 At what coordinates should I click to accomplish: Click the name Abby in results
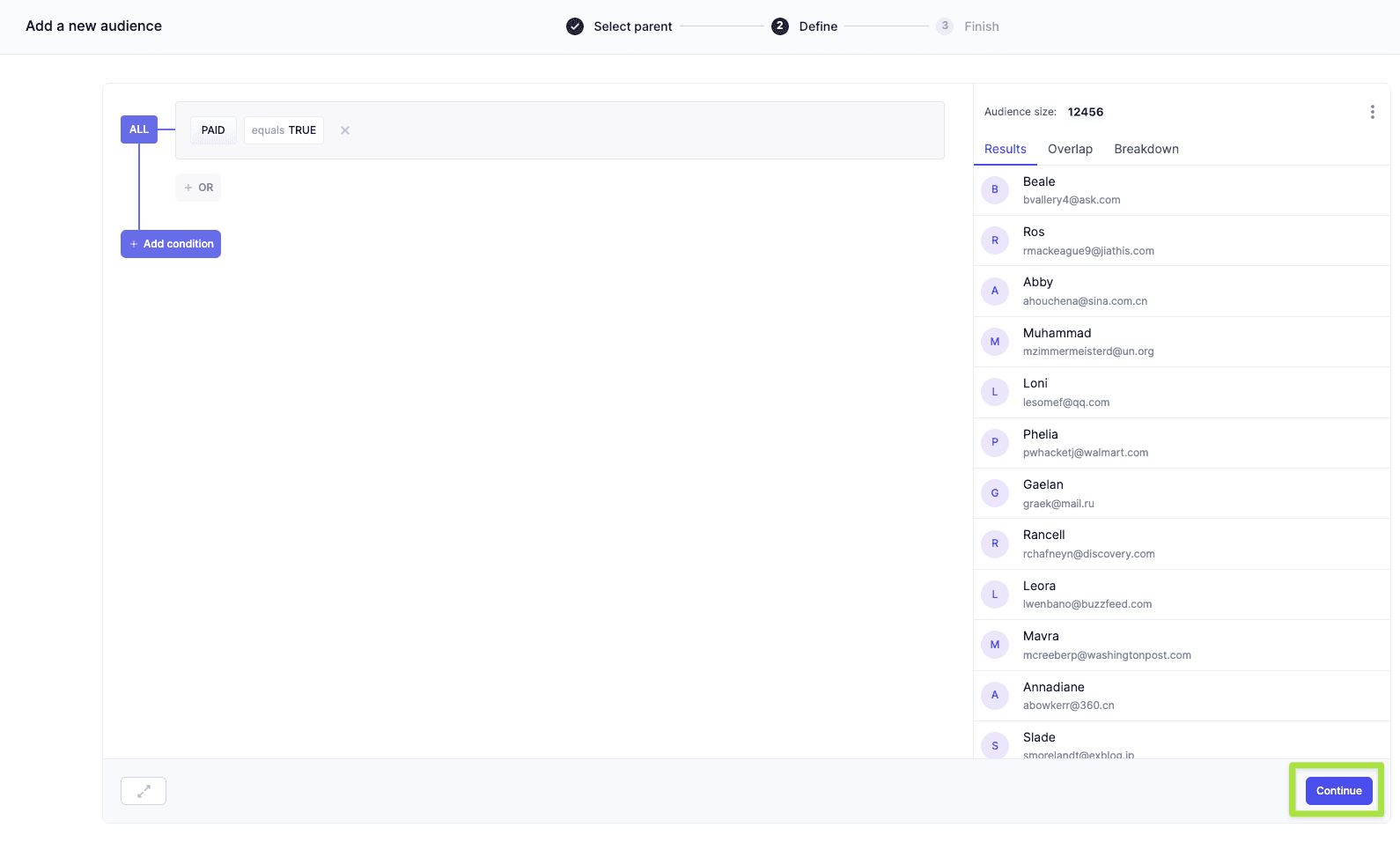(1038, 282)
